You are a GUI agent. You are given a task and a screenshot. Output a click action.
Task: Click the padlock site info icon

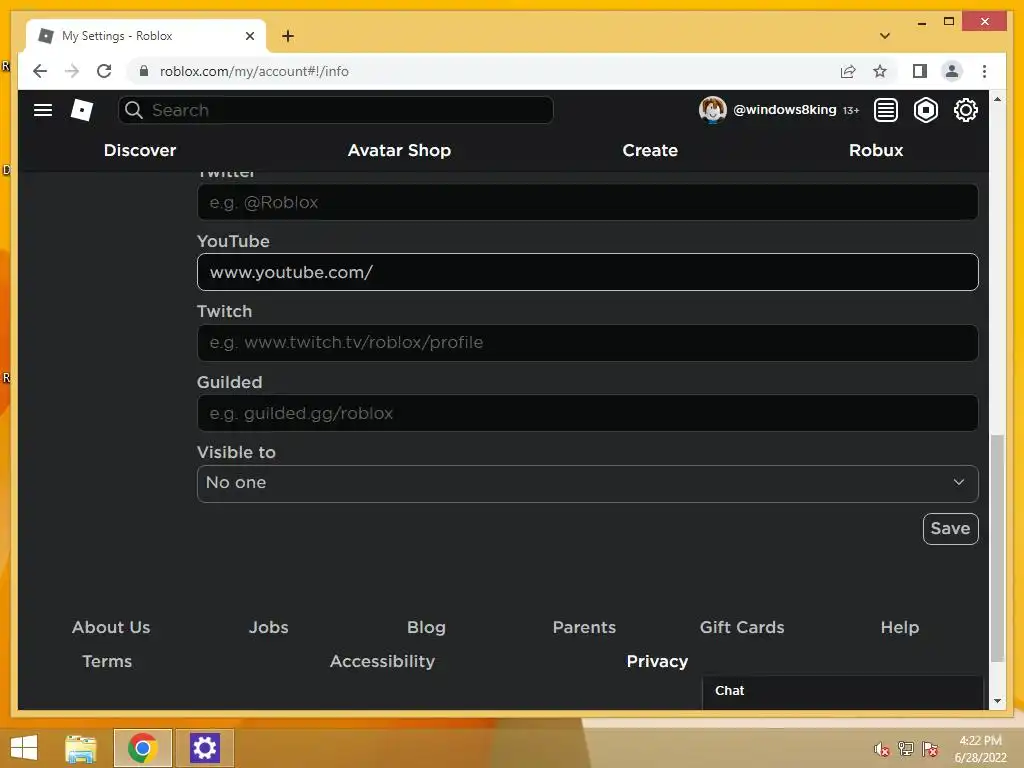pyautogui.click(x=144, y=71)
